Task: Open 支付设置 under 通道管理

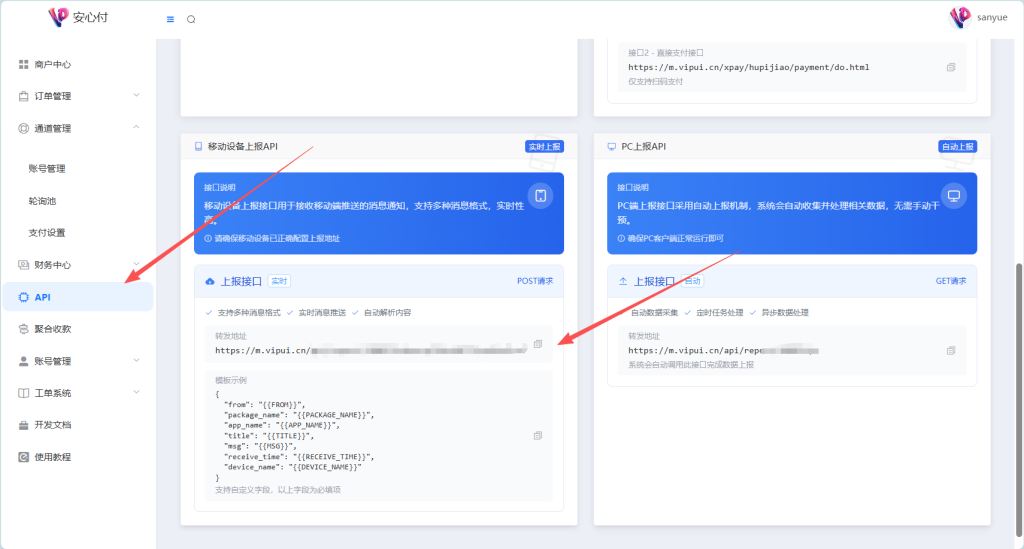Action: (x=47, y=233)
